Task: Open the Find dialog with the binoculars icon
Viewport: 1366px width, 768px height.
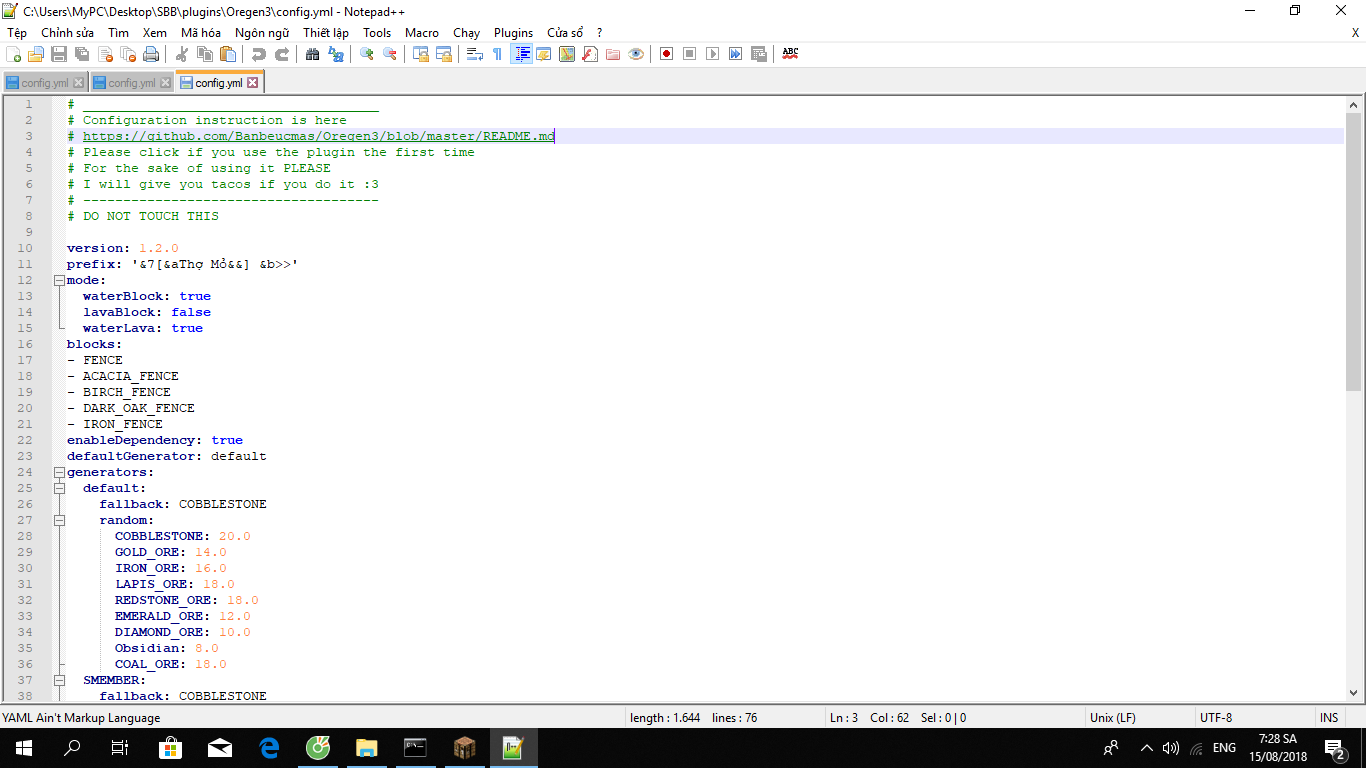Action: (312, 54)
